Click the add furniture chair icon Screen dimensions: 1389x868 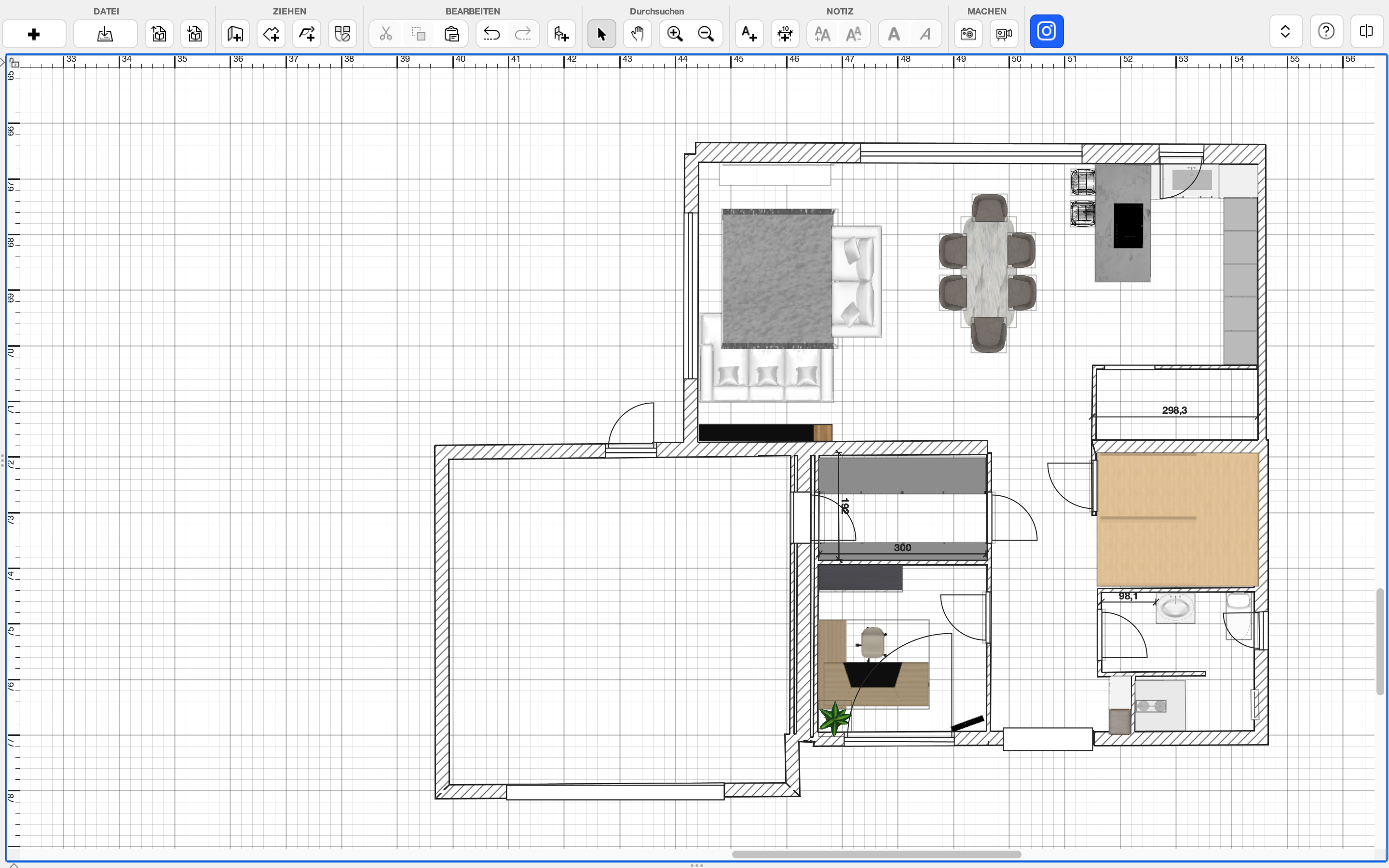[561, 34]
